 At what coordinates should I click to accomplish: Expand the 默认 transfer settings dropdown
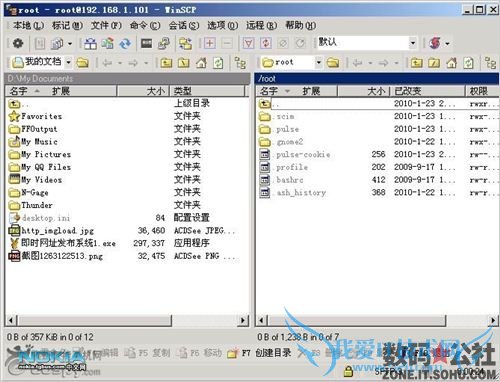click(413, 43)
